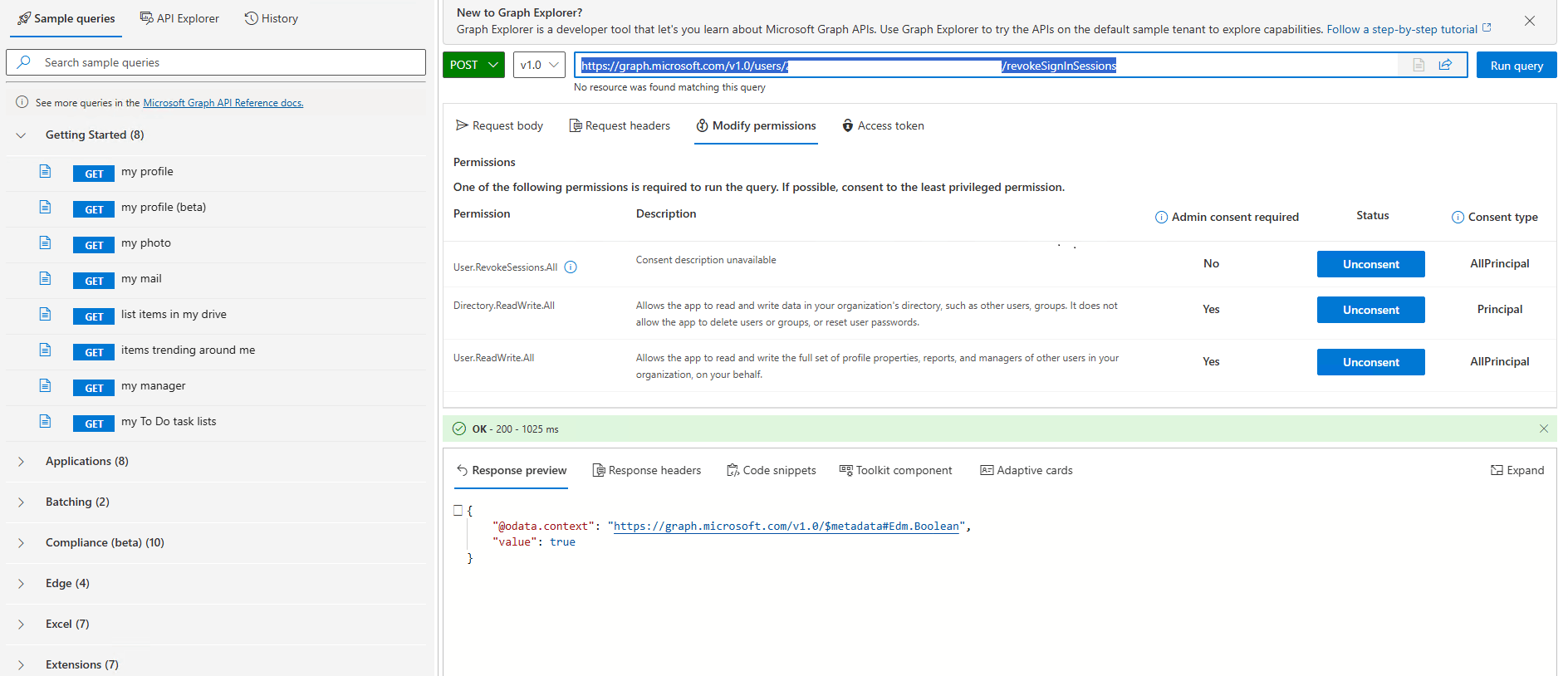Select the 'my mail' sample query
Viewport: 1568px width, 676px height.
point(141,278)
